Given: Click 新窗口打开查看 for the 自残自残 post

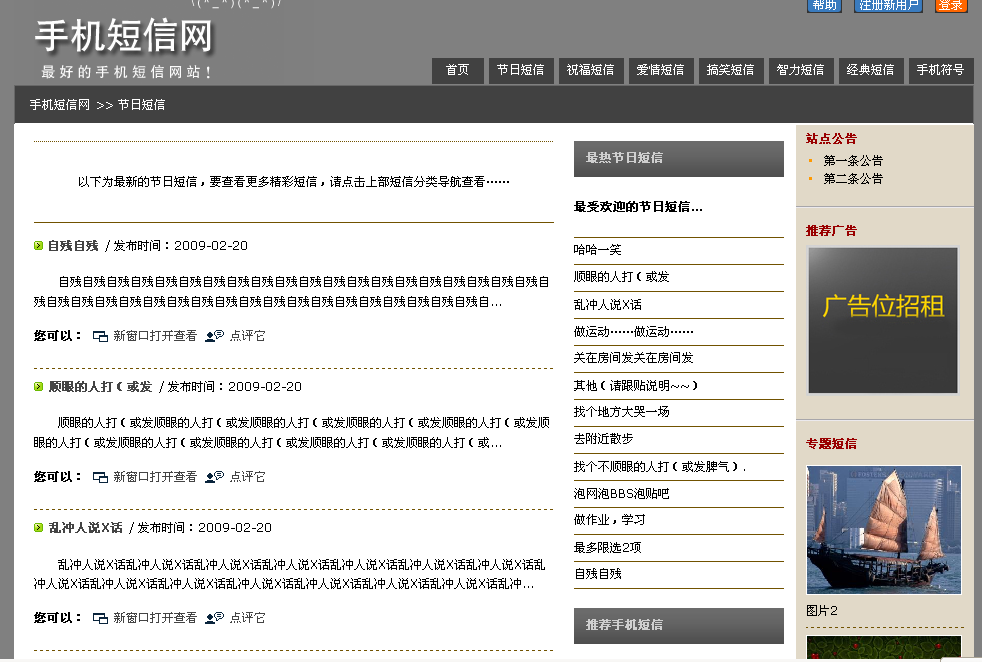Looking at the screenshot, I should (x=155, y=336).
